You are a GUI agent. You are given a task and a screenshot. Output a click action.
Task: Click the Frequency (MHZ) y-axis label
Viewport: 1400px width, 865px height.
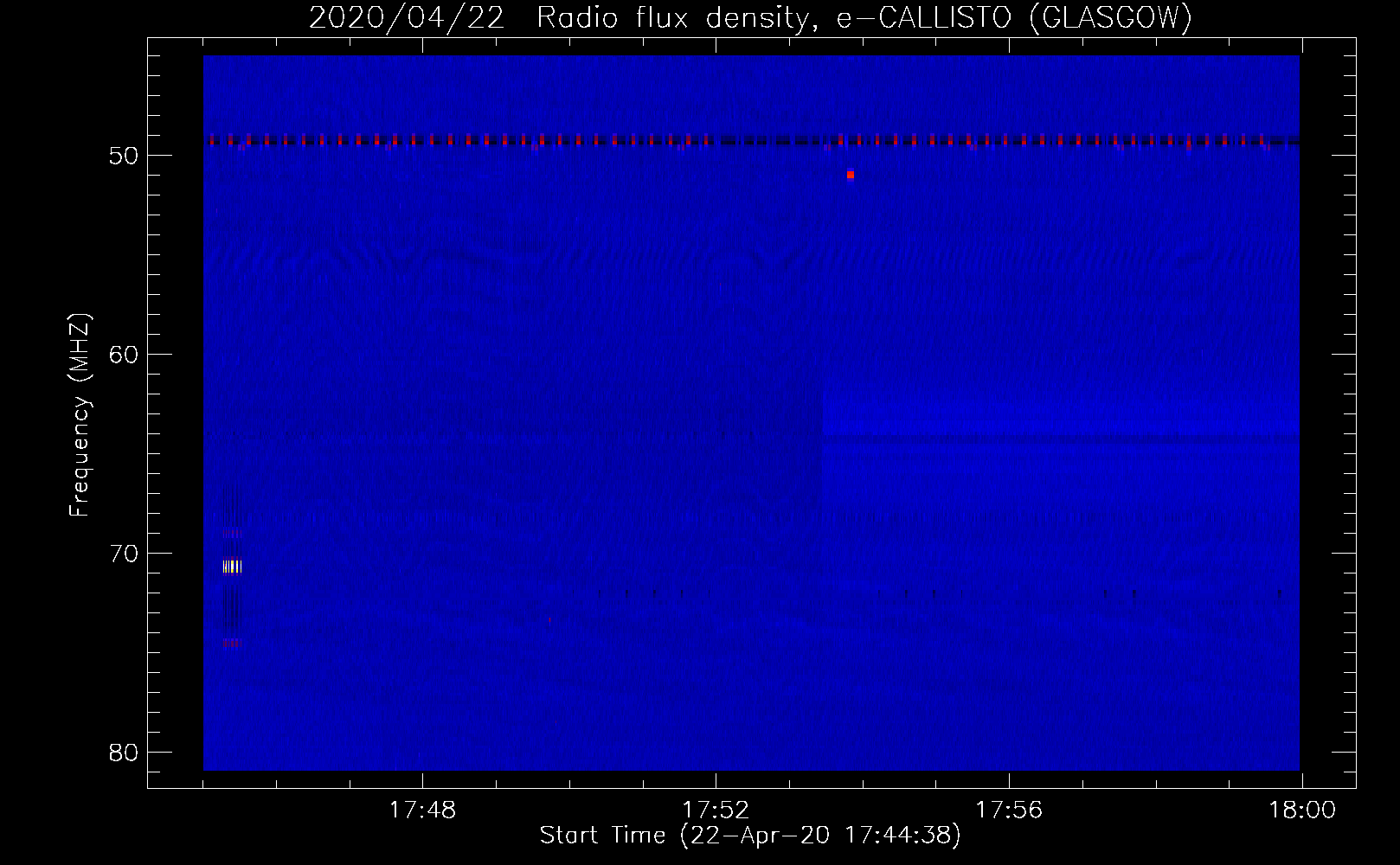[80, 415]
